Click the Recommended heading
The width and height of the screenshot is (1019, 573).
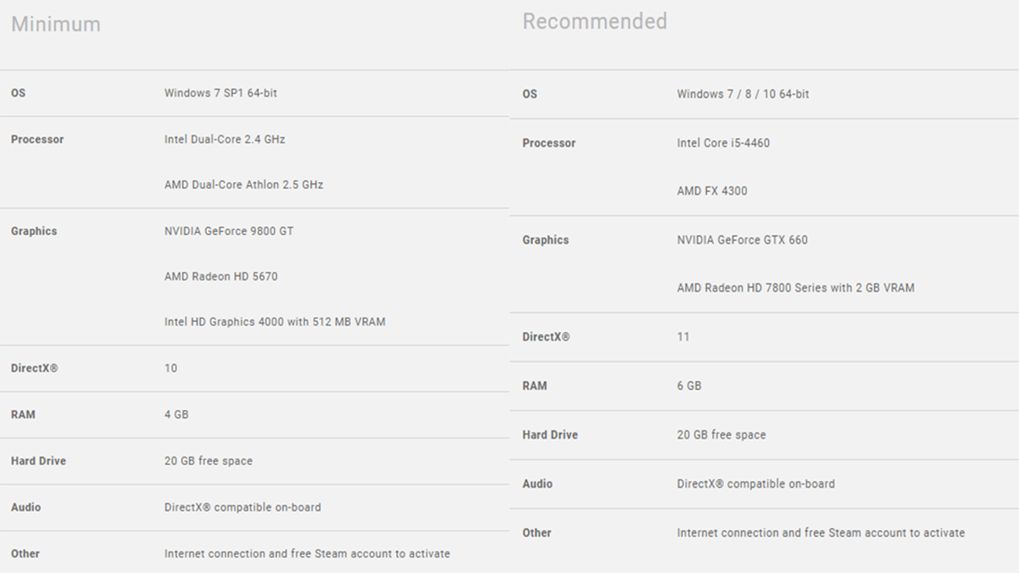click(x=594, y=21)
